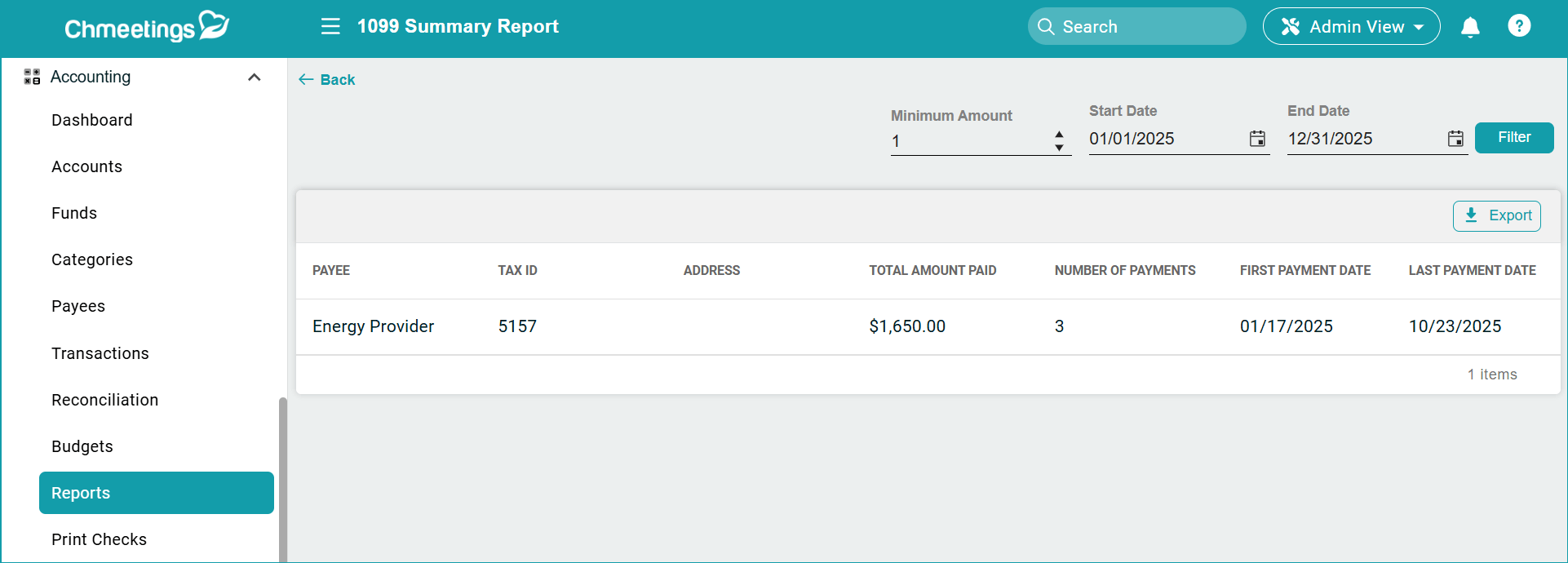
Task: Open Transactions in the sidebar
Action: pyautogui.click(x=100, y=353)
